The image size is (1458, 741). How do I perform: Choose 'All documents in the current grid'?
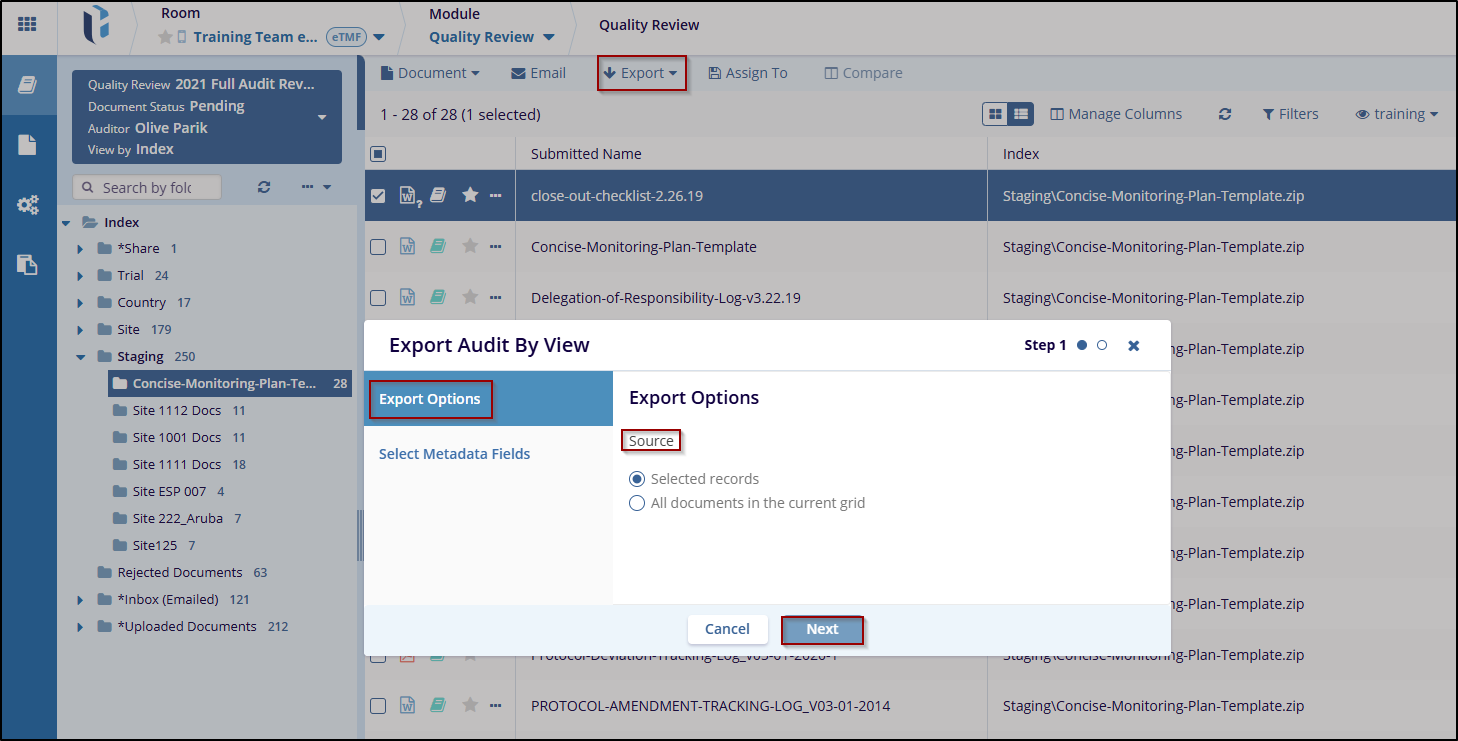tap(637, 503)
